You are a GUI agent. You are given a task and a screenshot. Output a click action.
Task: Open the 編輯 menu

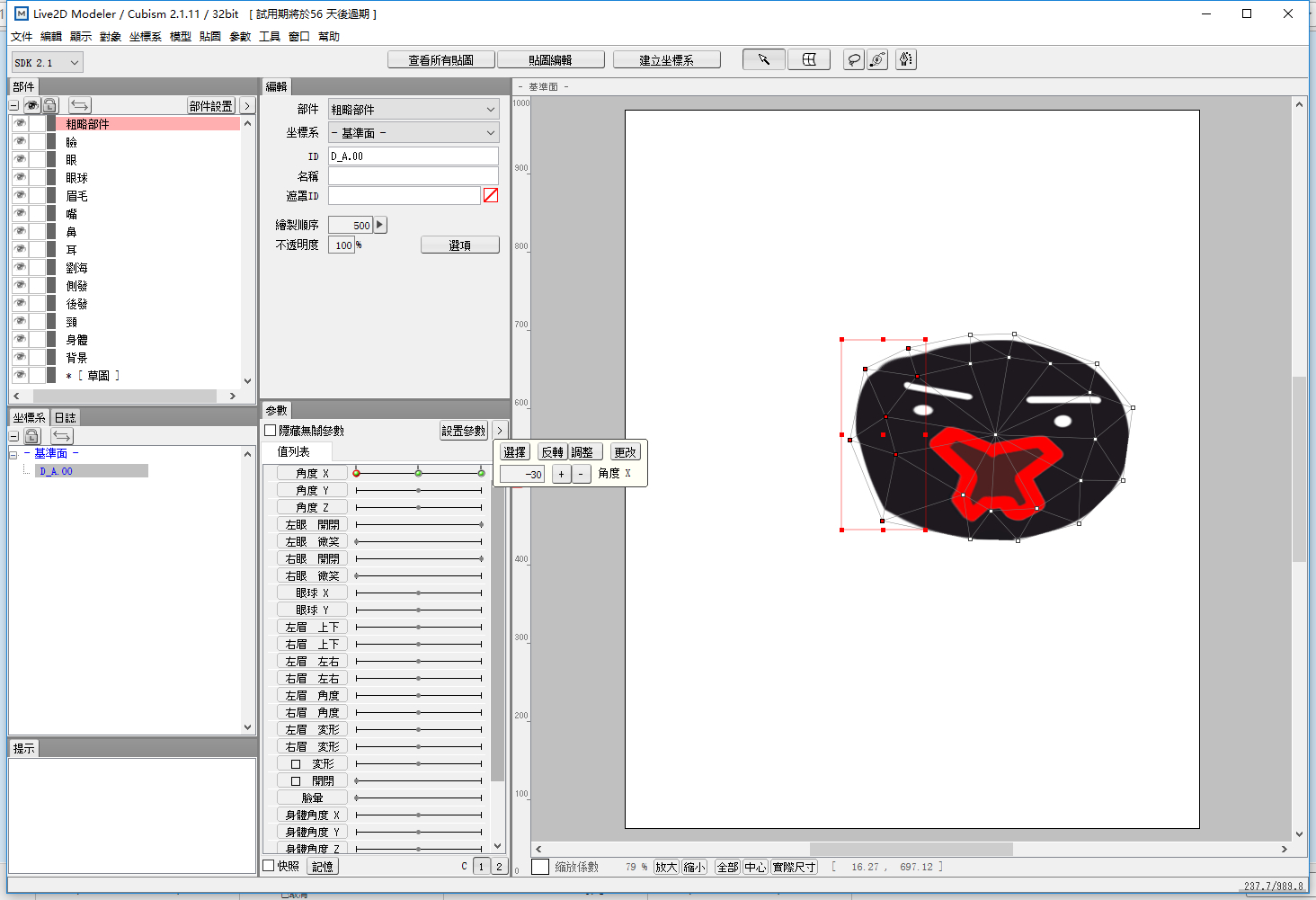coord(51,37)
